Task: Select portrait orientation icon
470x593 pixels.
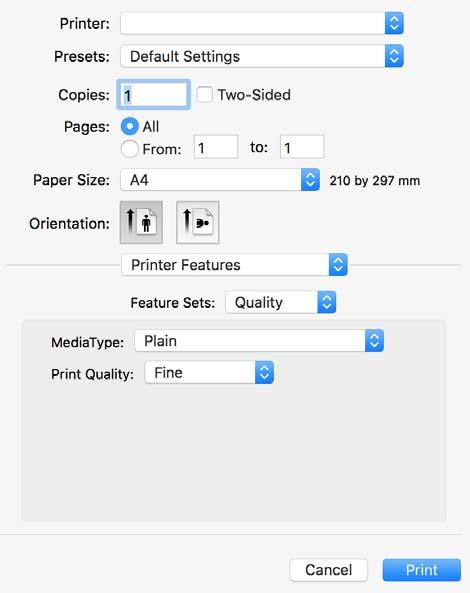Action: click(x=141, y=222)
